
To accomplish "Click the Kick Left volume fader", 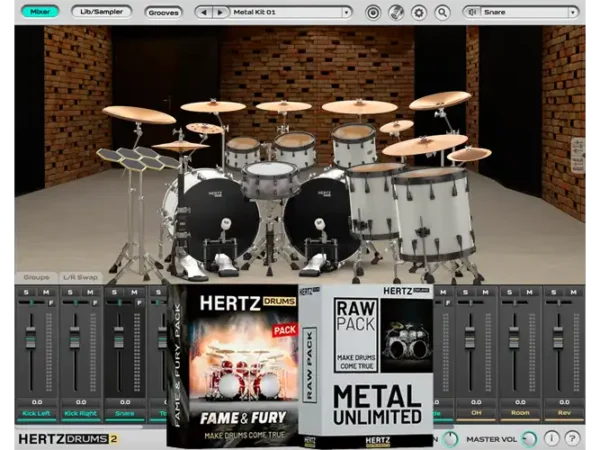I will pos(31,337).
